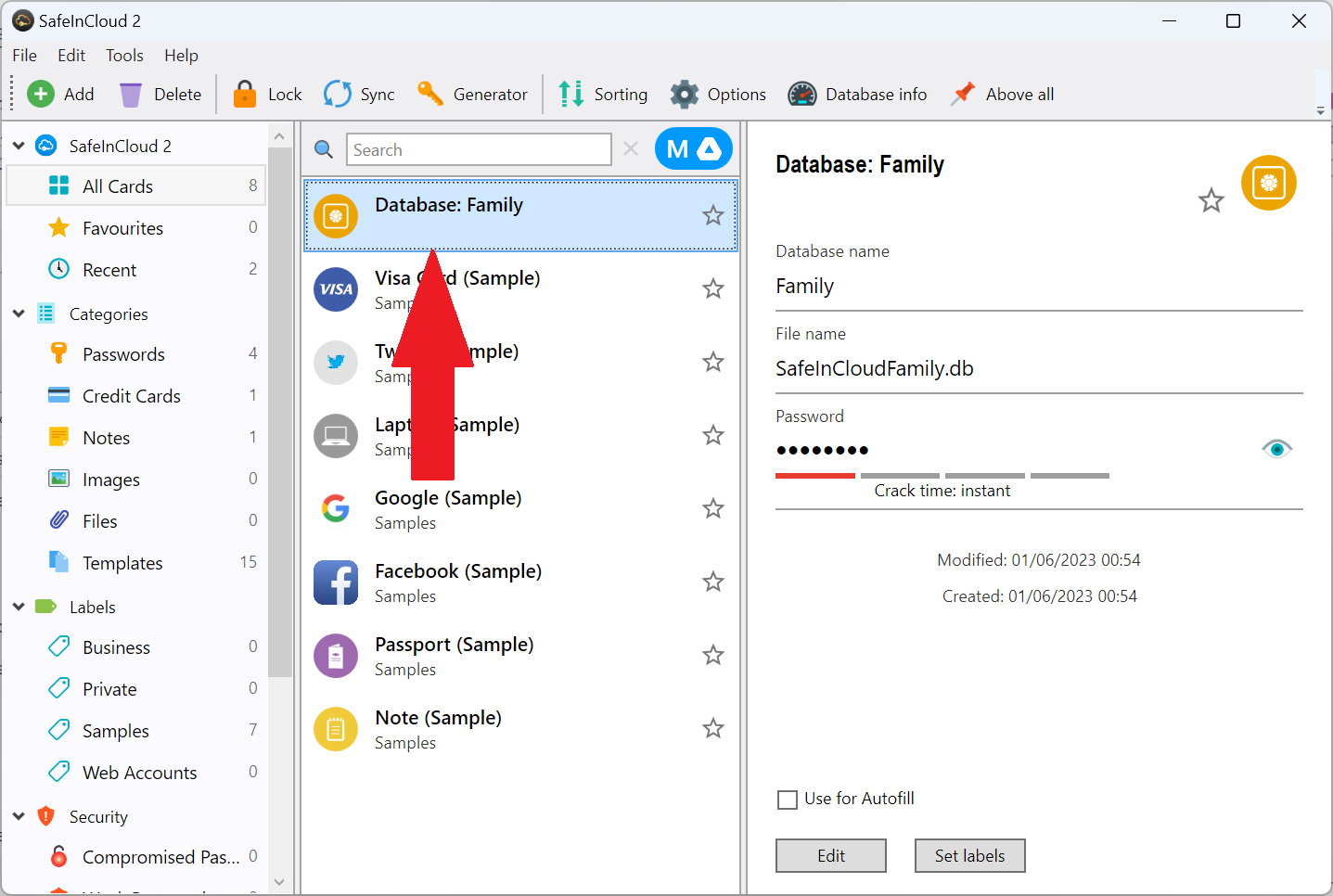Open the Tools menu
Viewport: 1333px width, 896px height.
coord(124,56)
